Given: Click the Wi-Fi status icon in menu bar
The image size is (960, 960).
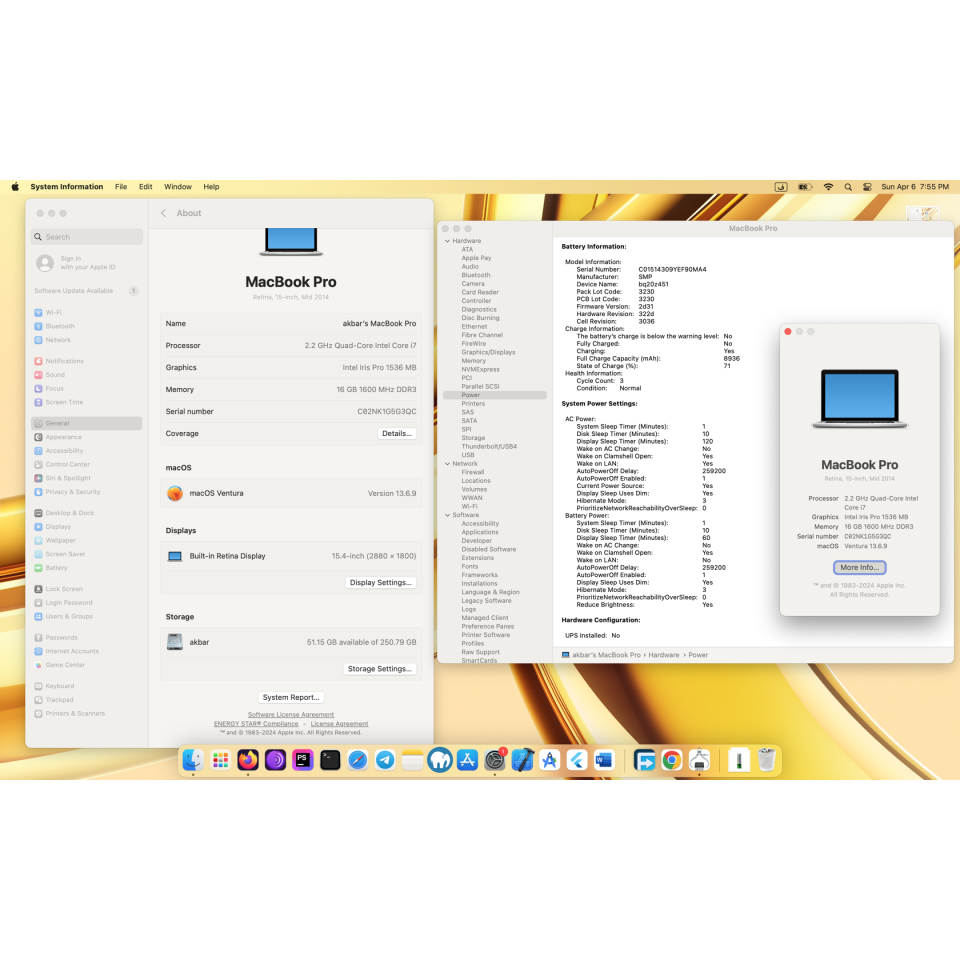Looking at the screenshot, I should point(828,187).
